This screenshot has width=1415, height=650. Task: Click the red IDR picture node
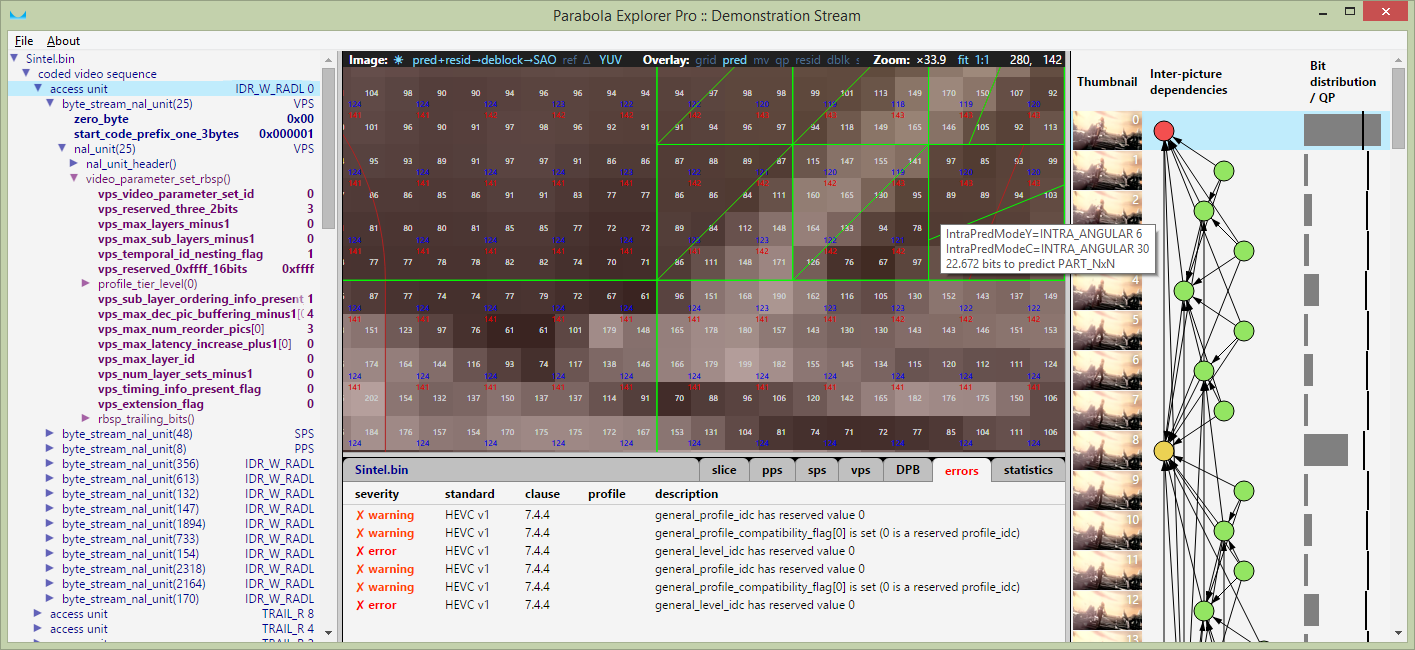(x=1164, y=131)
